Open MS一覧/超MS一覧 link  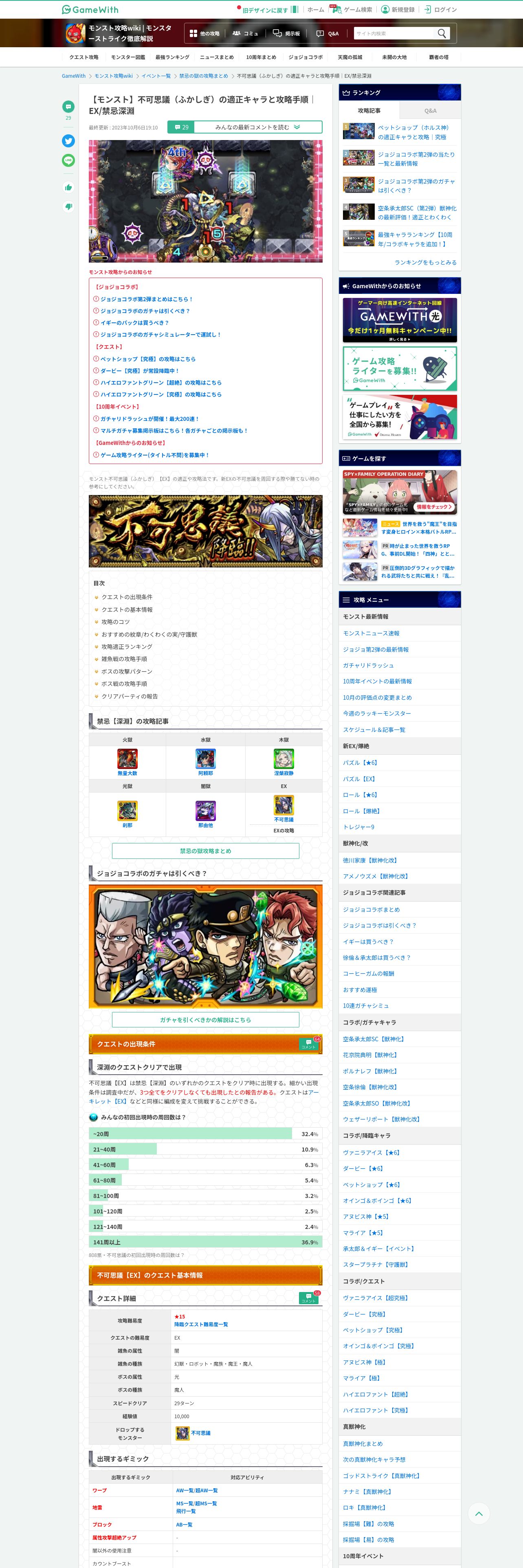point(196,1503)
